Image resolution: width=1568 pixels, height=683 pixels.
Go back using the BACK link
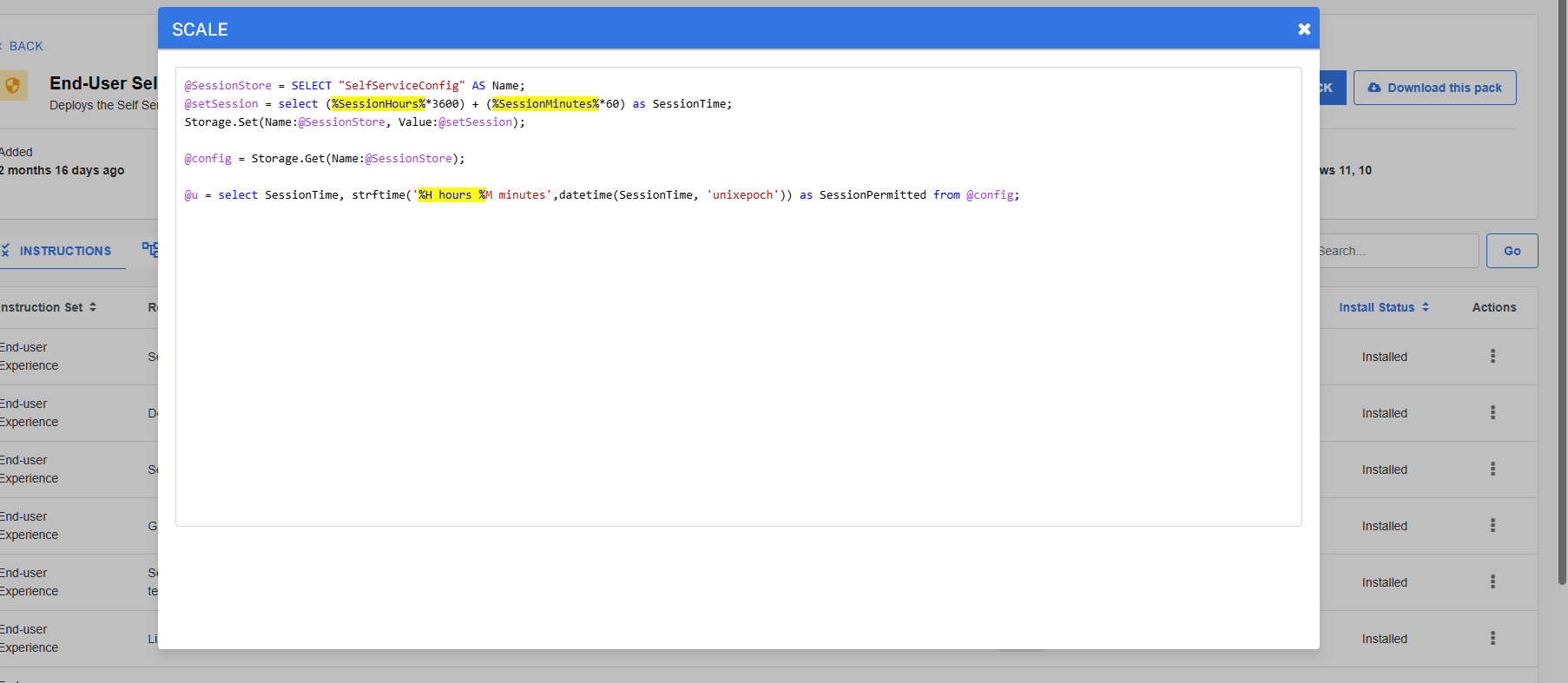[25, 46]
